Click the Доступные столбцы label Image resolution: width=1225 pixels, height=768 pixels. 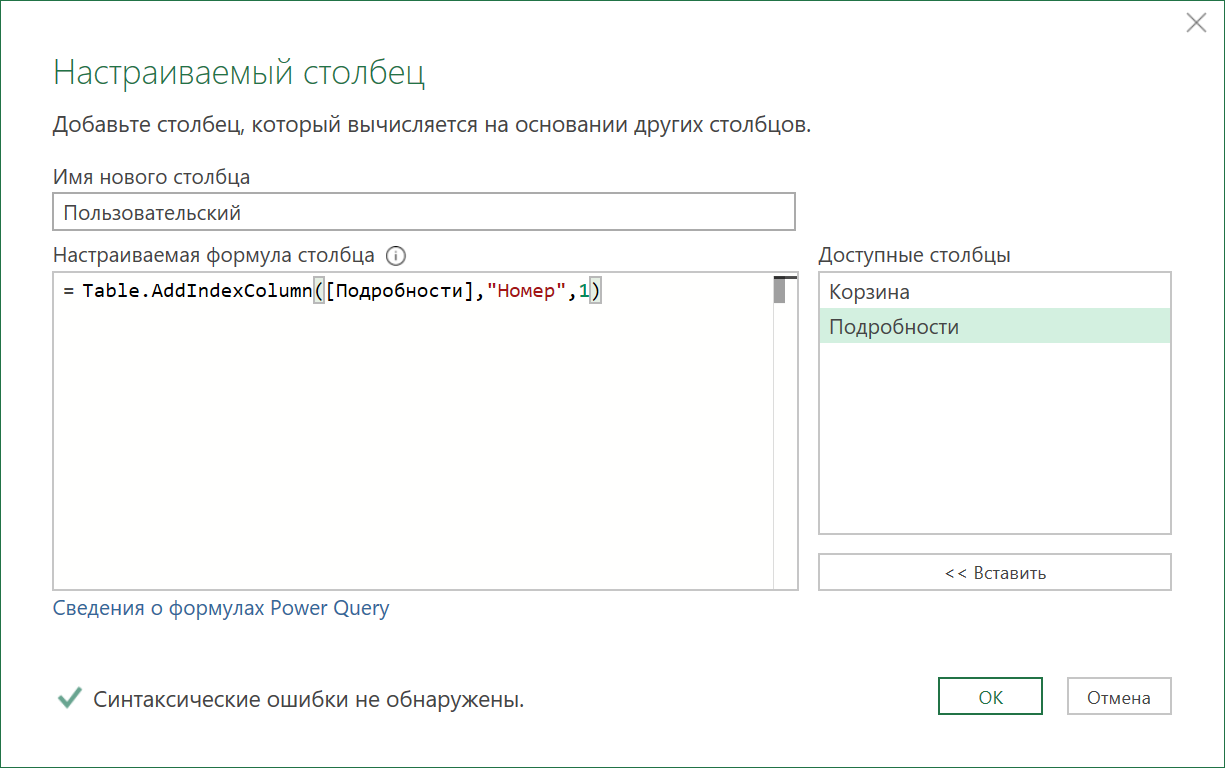914,255
